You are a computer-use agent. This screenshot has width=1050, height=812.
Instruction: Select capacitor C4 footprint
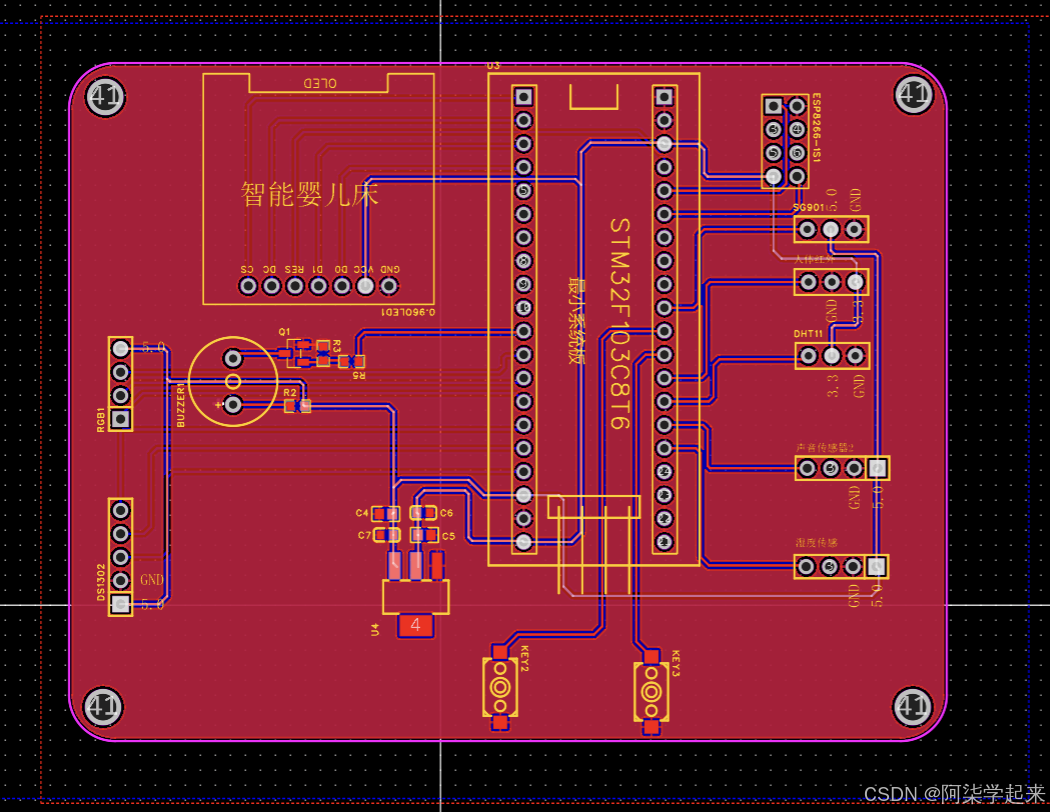click(x=386, y=513)
